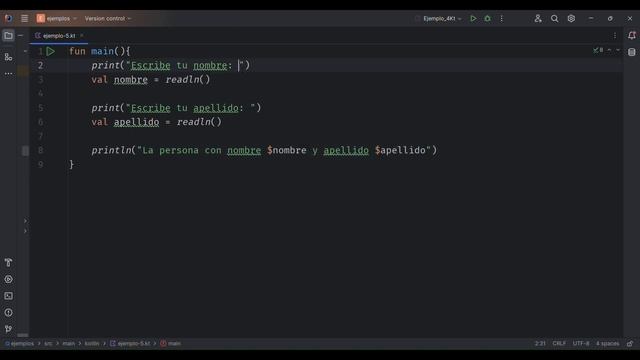Viewport: 640px width, 360px height.
Task: Click src breadcrumb in navigation bar
Action: pyautogui.click(x=48, y=344)
